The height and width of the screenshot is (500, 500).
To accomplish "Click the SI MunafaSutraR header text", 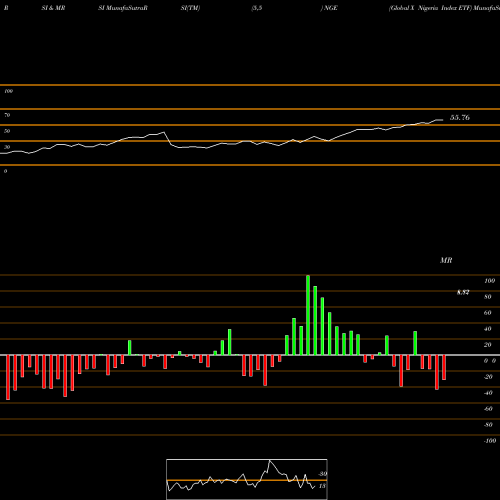I will coord(123,8).
